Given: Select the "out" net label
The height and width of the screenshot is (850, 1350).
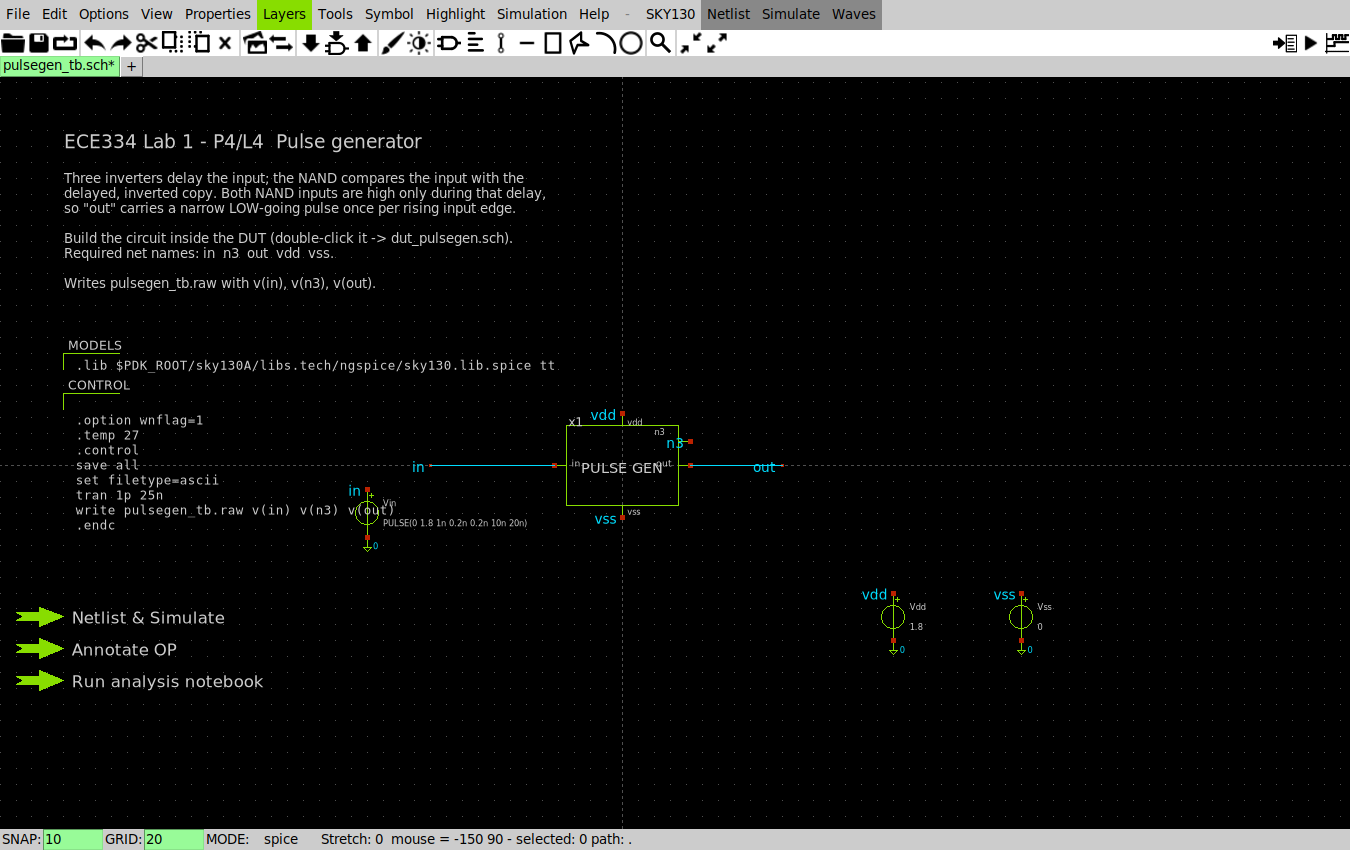Looking at the screenshot, I should tap(764, 467).
